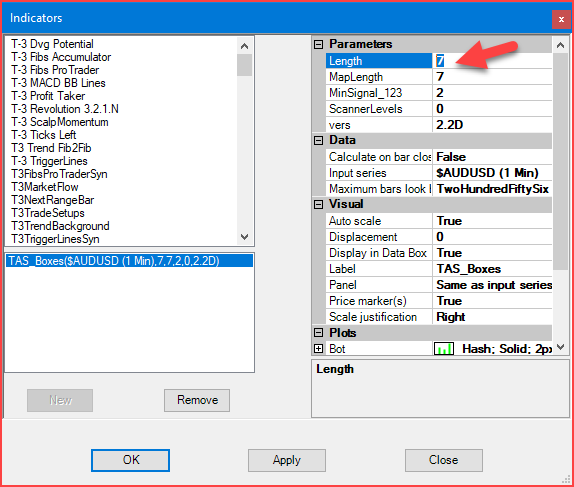The height and width of the screenshot is (487, 574).
Task: Collapse the Parameters section
Action: pyautogui.click(x=319, y=45)
